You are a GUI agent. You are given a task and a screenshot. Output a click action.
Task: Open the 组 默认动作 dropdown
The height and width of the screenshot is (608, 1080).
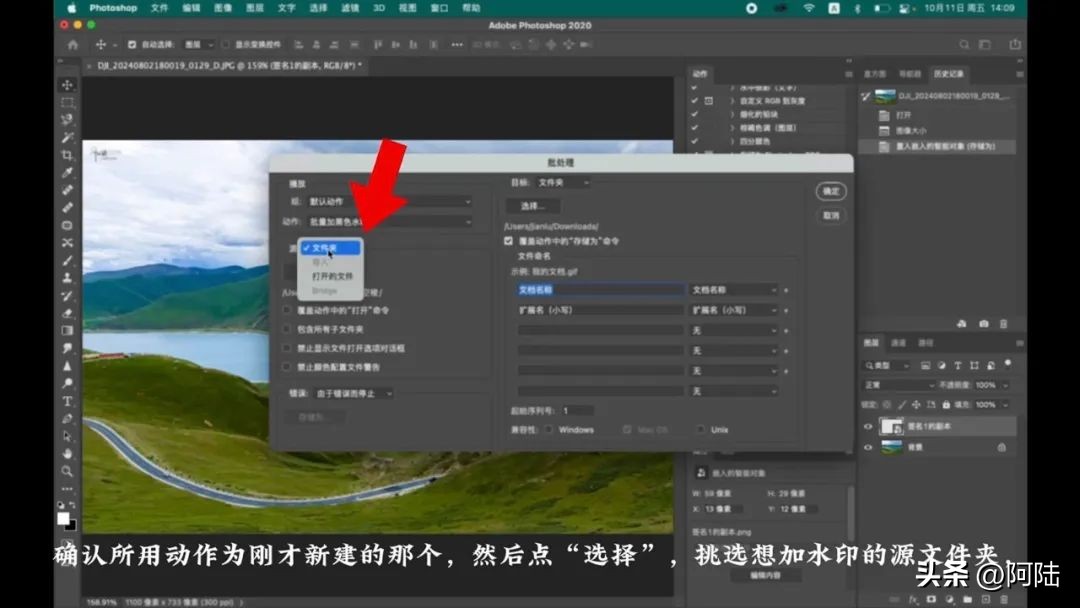click(389, 202)
